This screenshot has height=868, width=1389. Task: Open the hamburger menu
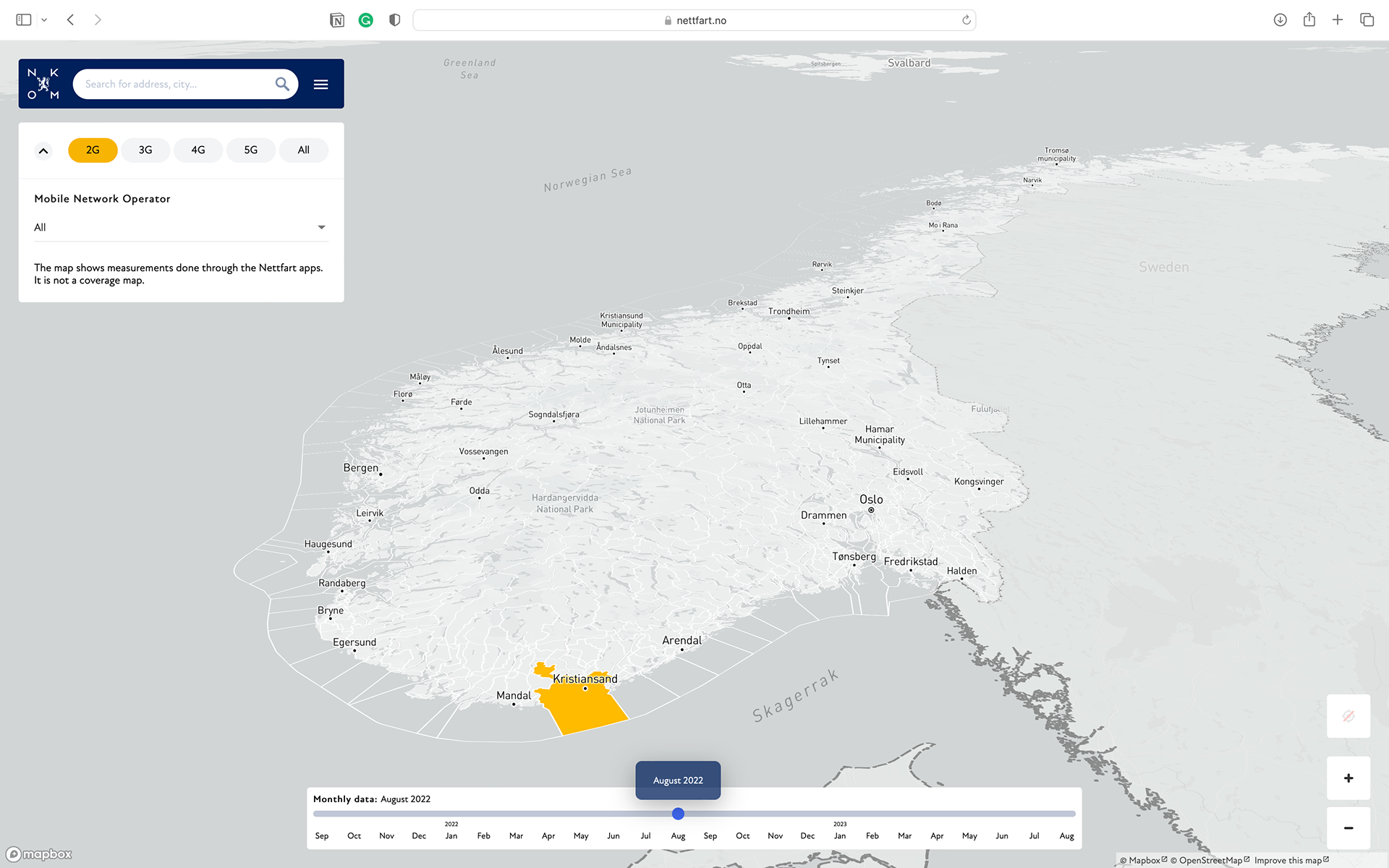pos(320,85)
